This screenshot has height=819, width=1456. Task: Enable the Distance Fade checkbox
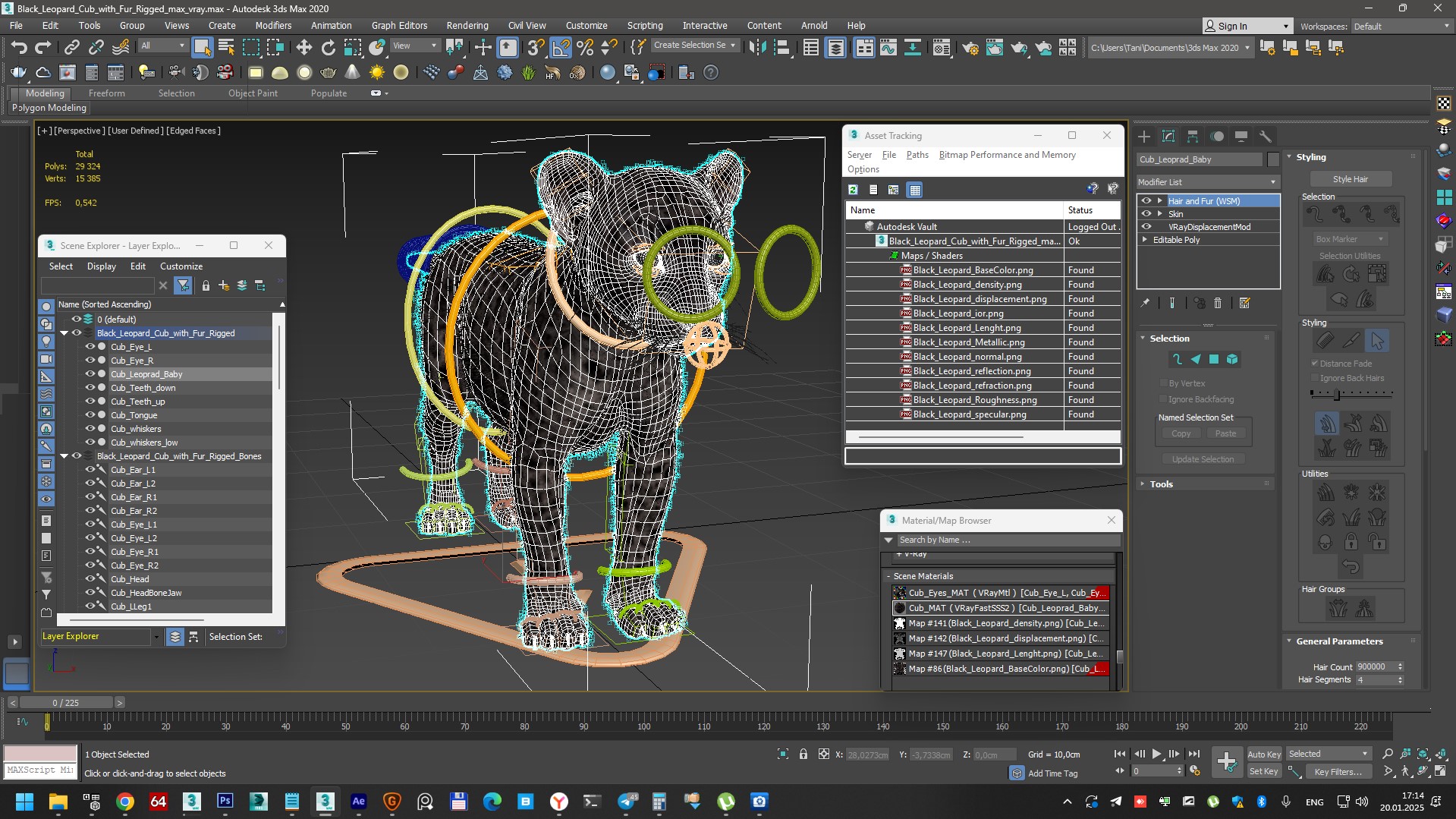tap(1315, 364)
